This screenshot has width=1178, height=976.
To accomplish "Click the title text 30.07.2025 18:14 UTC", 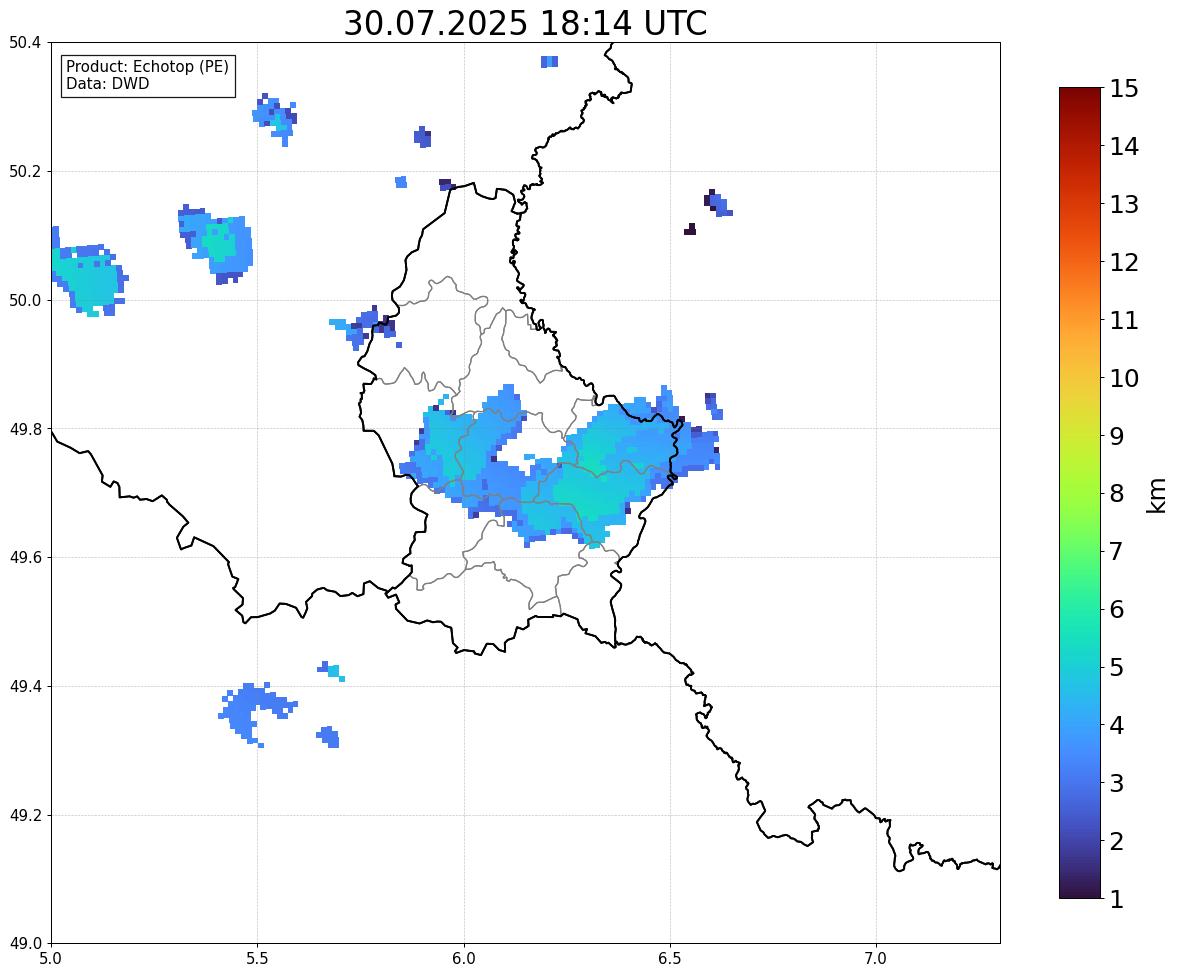I will coord(525,23).
